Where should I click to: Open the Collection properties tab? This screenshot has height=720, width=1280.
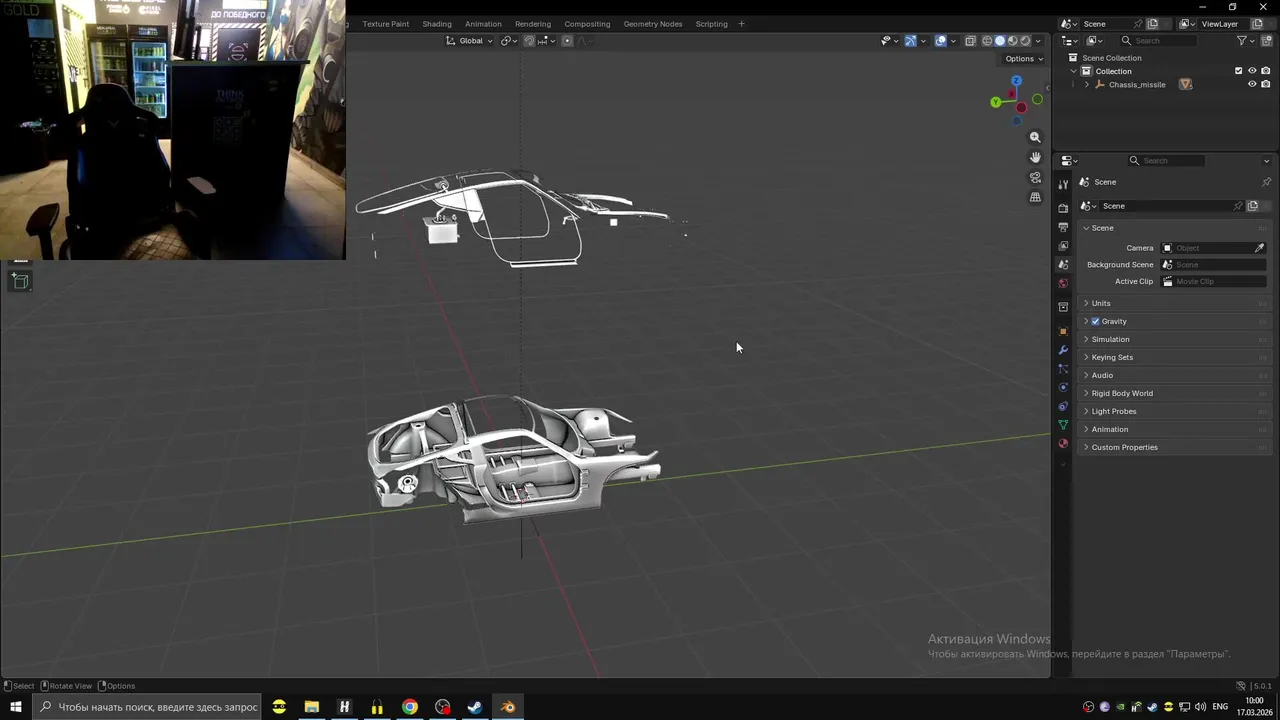[1063, 307]
